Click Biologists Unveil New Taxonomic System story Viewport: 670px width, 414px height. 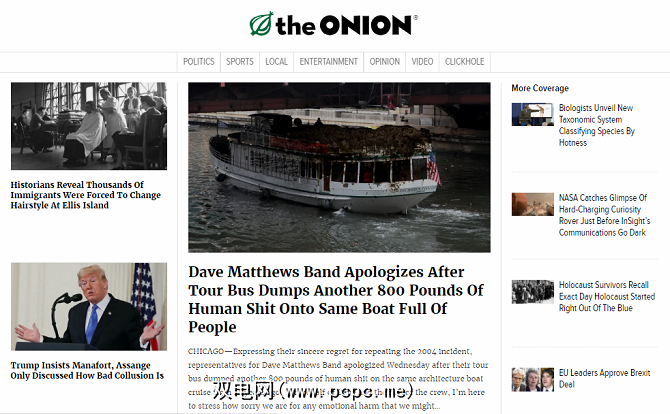click(x=597, y=125)
